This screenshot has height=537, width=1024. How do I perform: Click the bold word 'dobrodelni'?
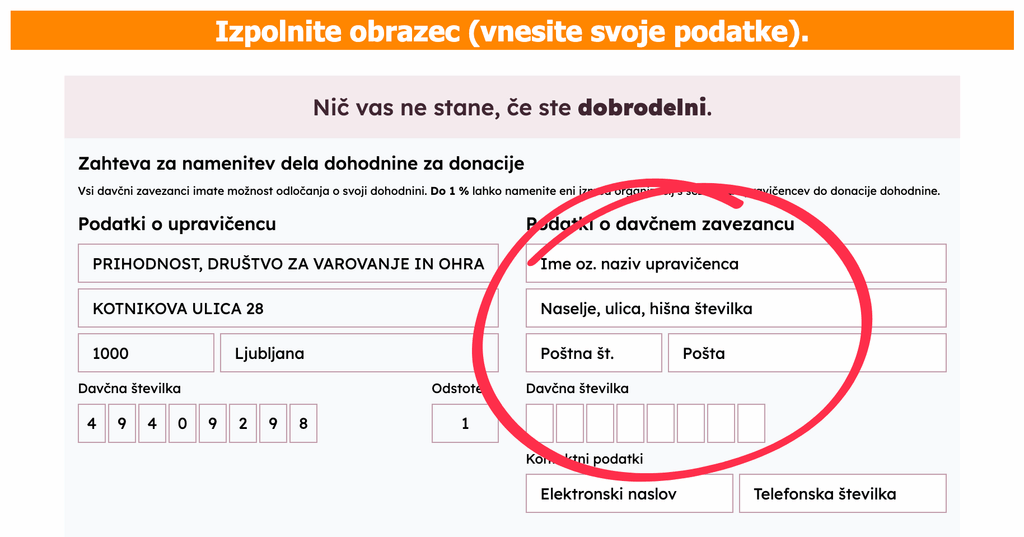pyautogui.click(x=643, y=106)
